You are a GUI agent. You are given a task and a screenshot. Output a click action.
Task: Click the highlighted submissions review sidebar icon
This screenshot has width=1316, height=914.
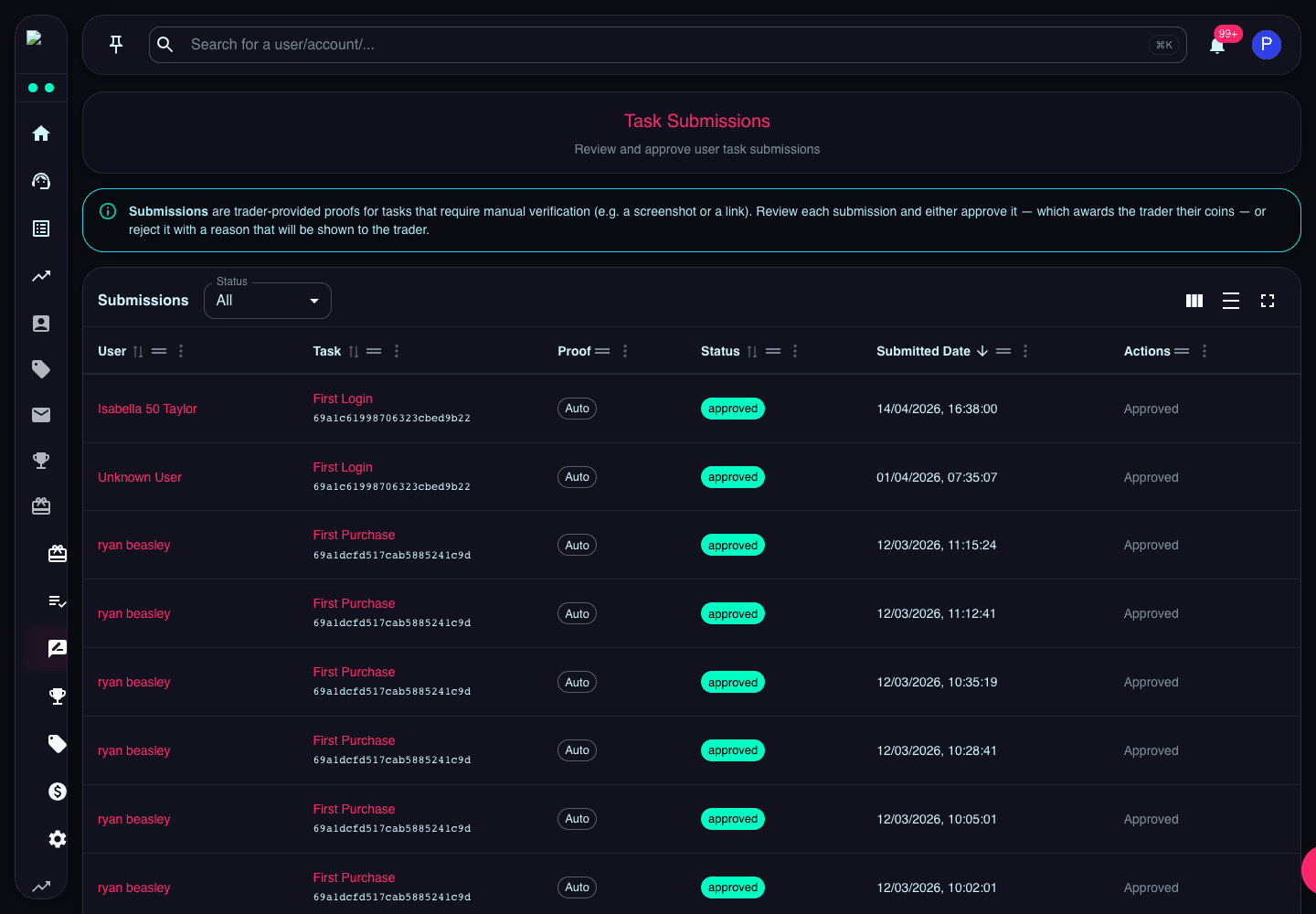[58, 649]
